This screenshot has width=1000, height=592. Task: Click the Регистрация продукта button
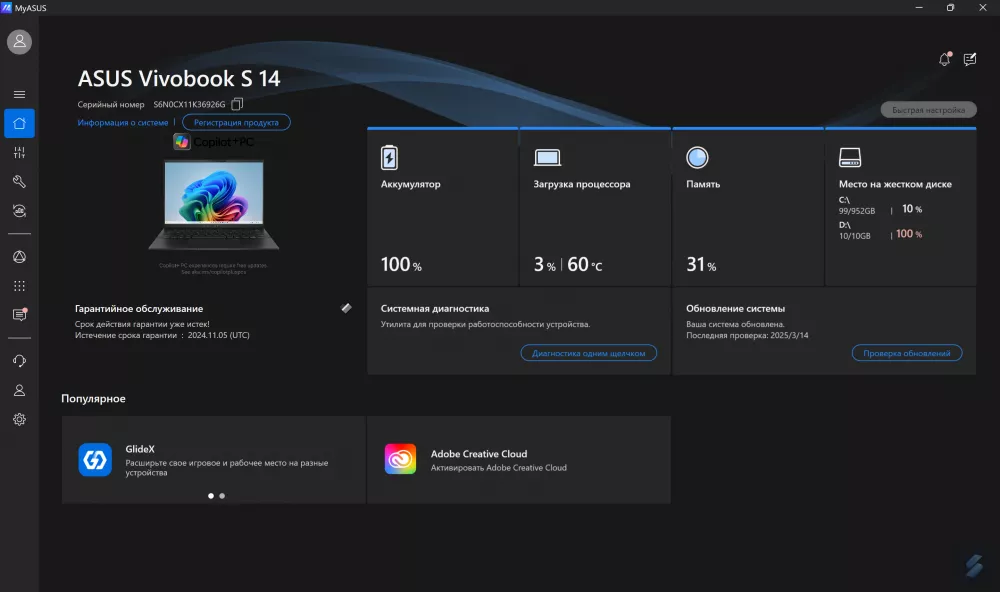236,122
